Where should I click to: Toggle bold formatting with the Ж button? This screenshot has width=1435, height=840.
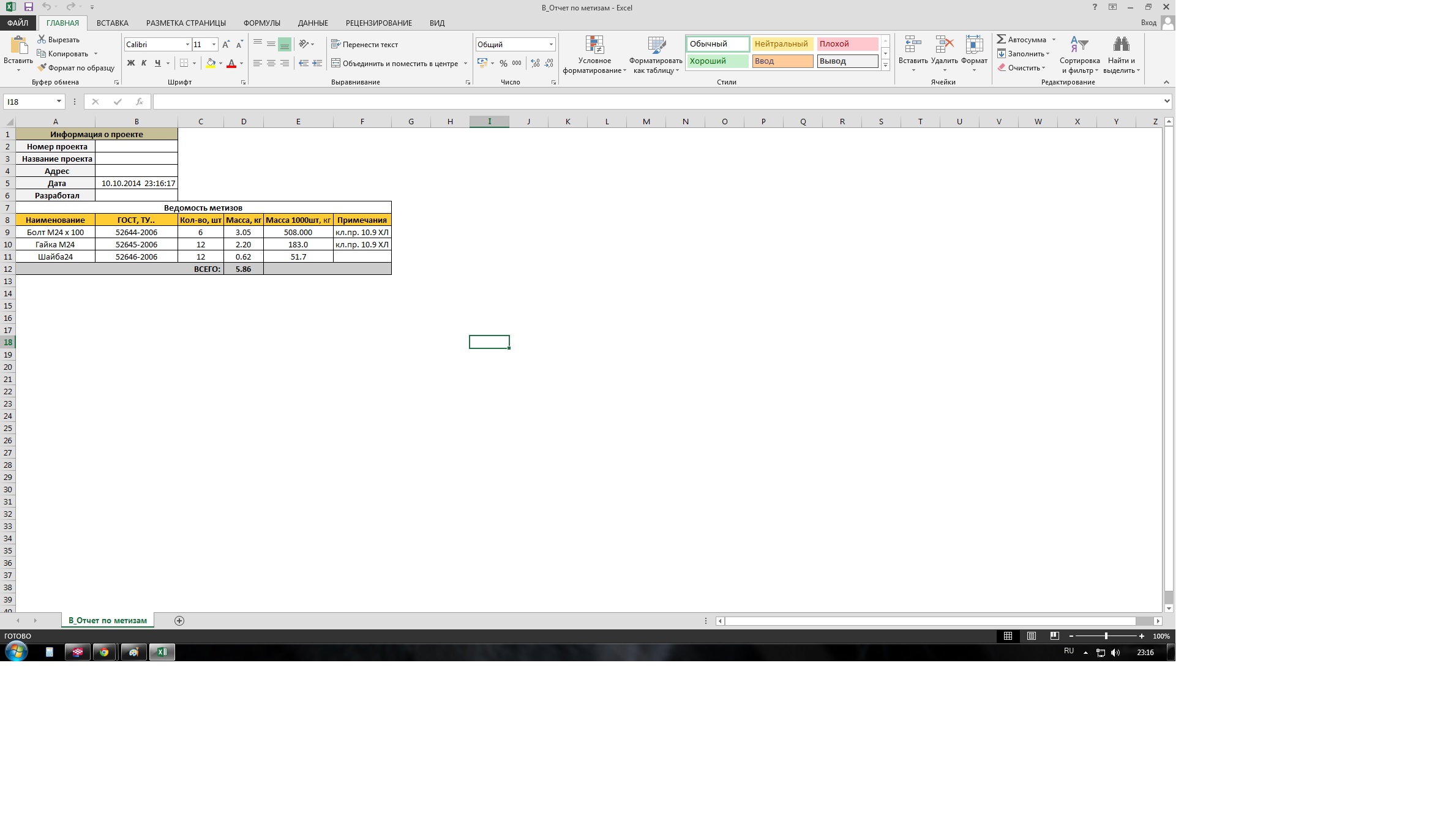130,63
